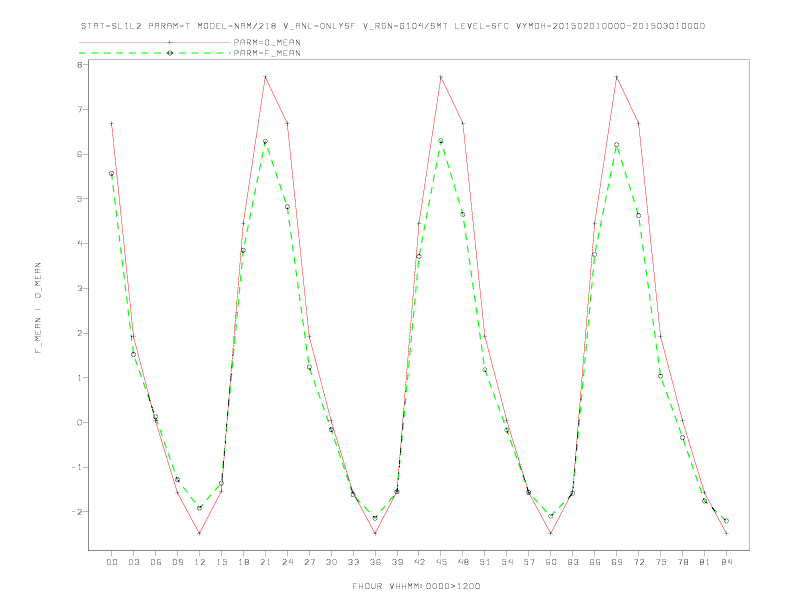Select the green dashed F_MEAN legend line sample
Image resolution: width=792 pixels, height=612 pixels.
coord(155,53)
